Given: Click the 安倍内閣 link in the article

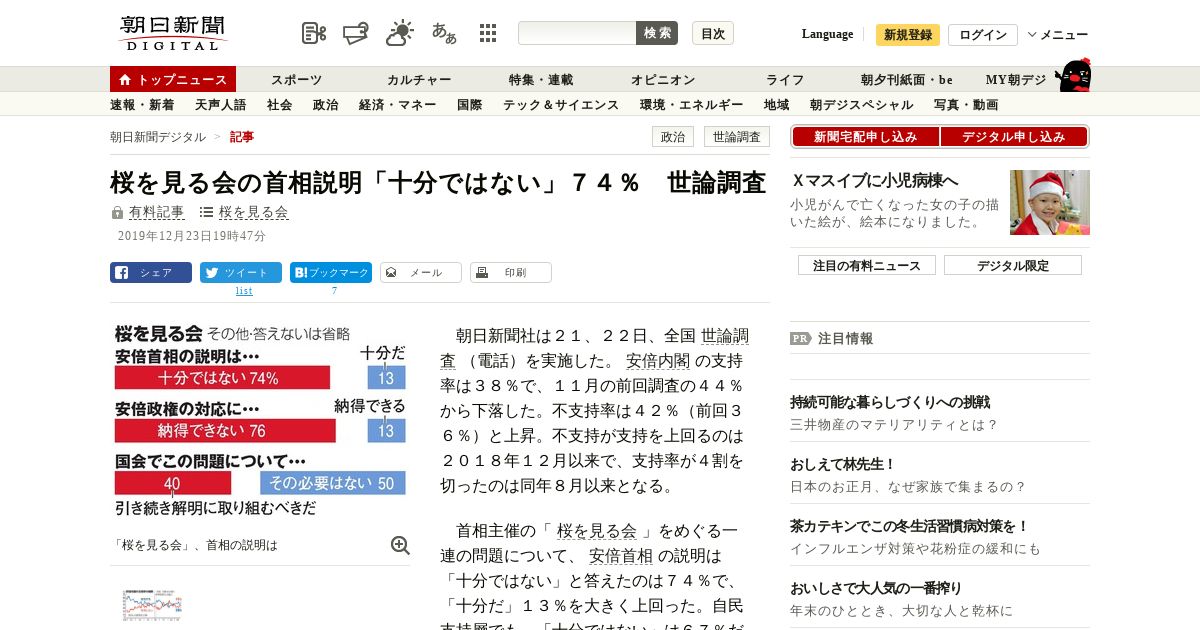Looking at the screenshot, I should tap(657, 360).
